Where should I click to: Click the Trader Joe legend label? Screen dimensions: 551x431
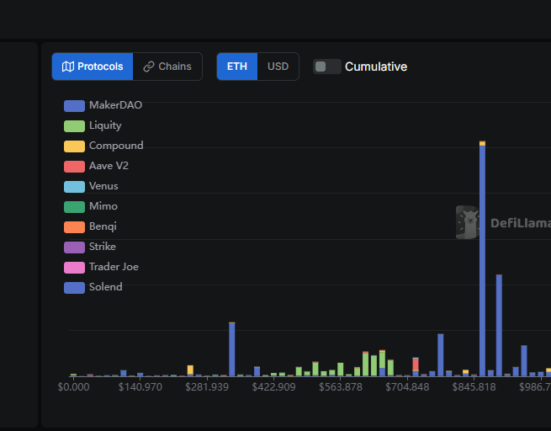tap(114, 267)
